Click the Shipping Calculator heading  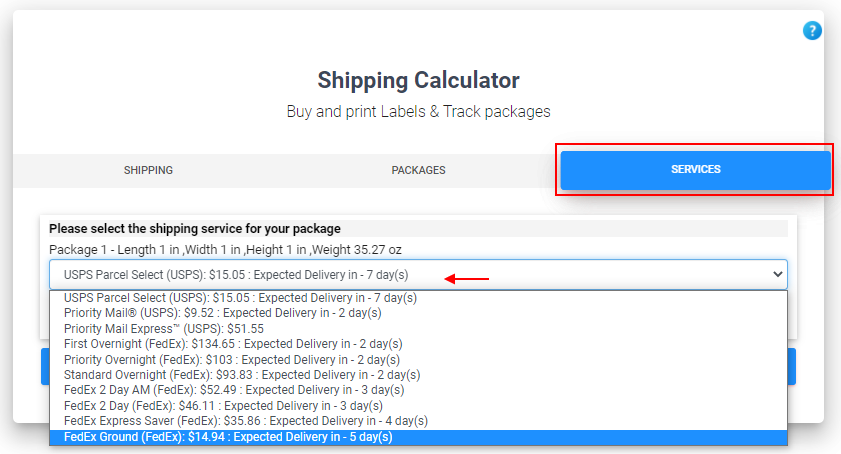[418, 80]
